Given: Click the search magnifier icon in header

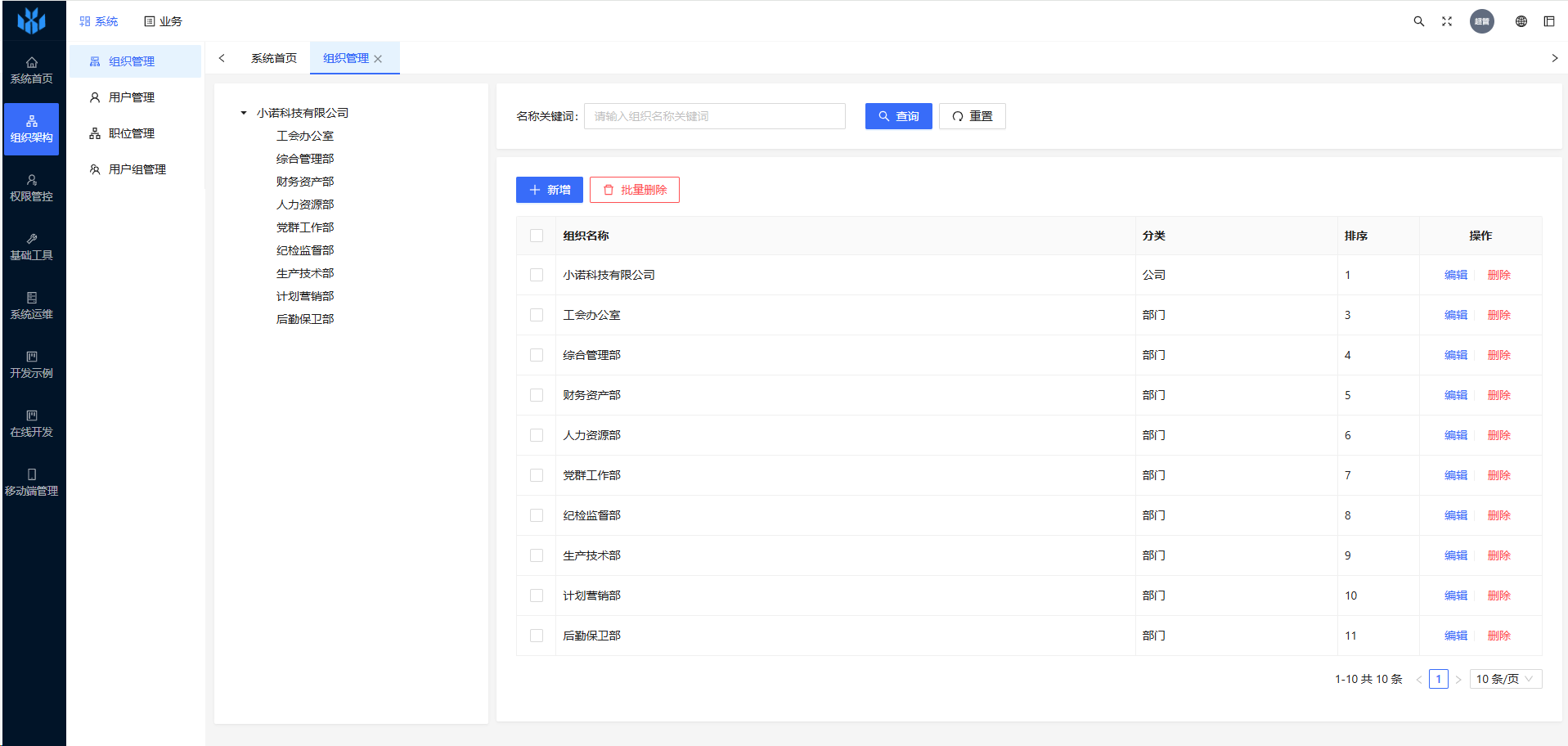Looking at the screenshot, I should click(x=1419, y=21).
